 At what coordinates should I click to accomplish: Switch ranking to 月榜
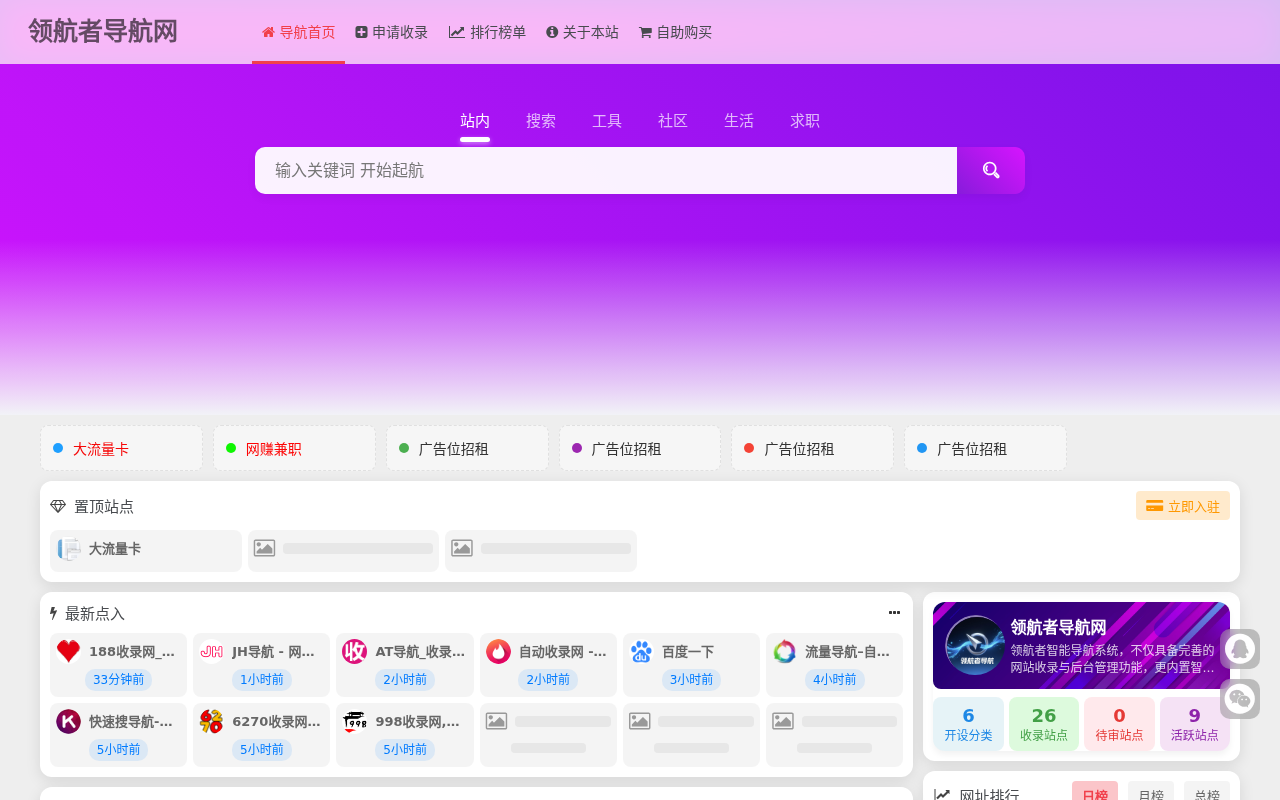(1151, 792)
